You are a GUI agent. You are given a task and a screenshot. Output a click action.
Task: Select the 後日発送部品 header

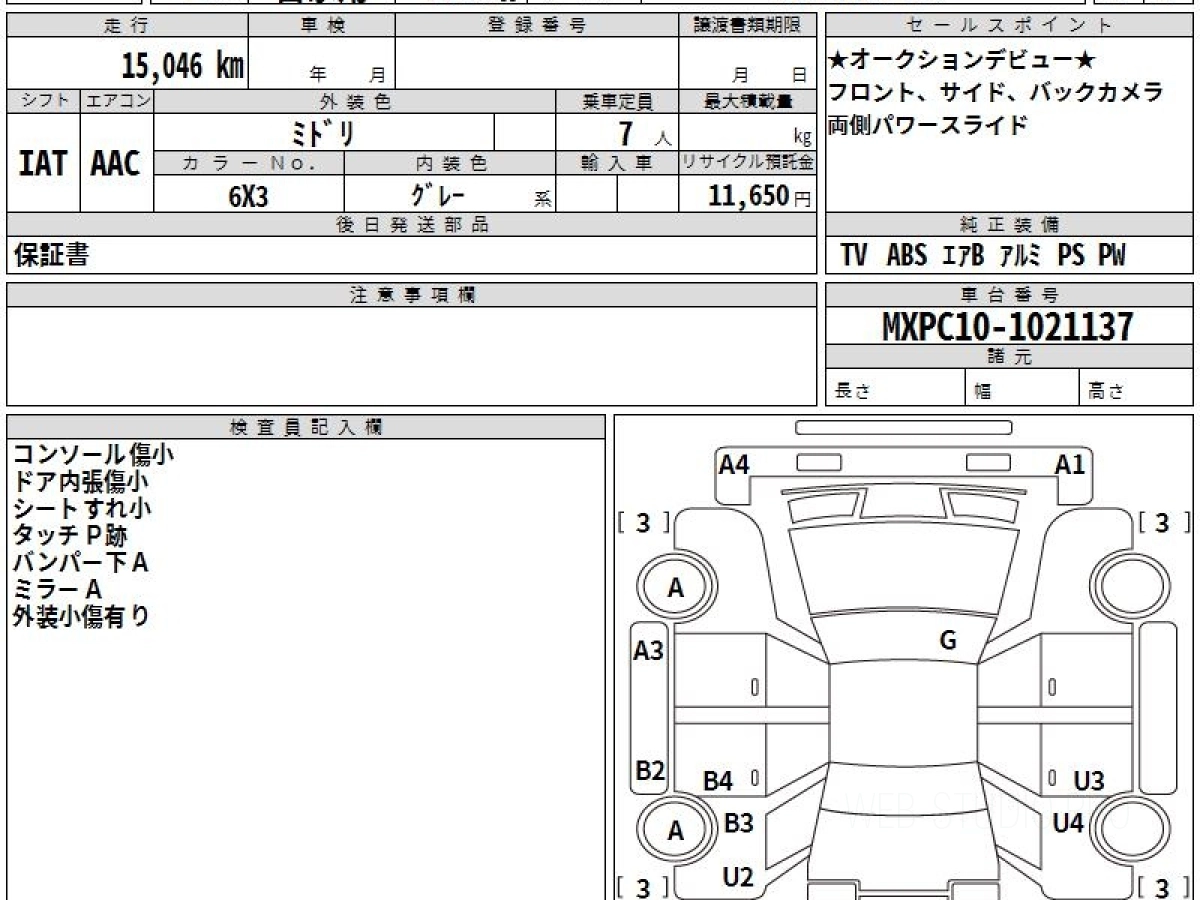[411, 225]
